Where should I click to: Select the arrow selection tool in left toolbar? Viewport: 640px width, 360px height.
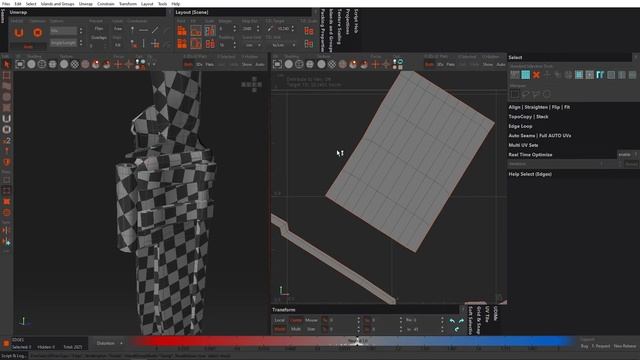(7, 64)
